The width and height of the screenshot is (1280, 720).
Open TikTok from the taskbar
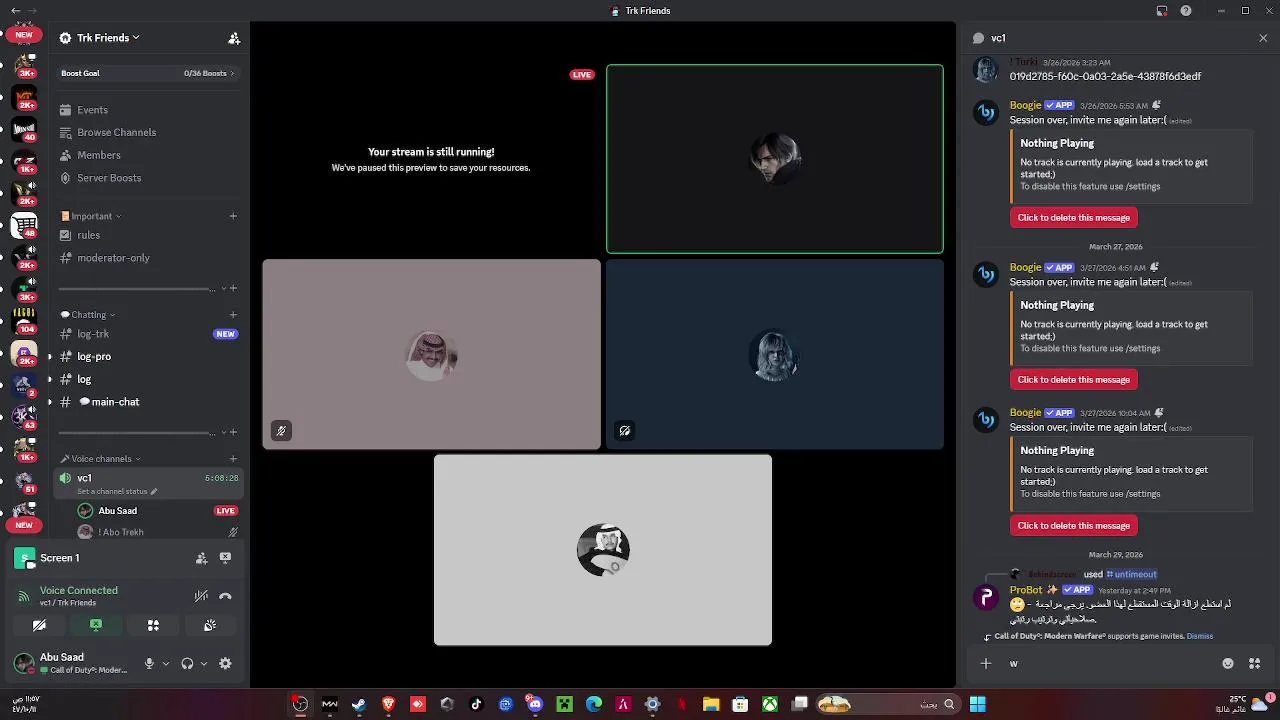coord(476,704)
